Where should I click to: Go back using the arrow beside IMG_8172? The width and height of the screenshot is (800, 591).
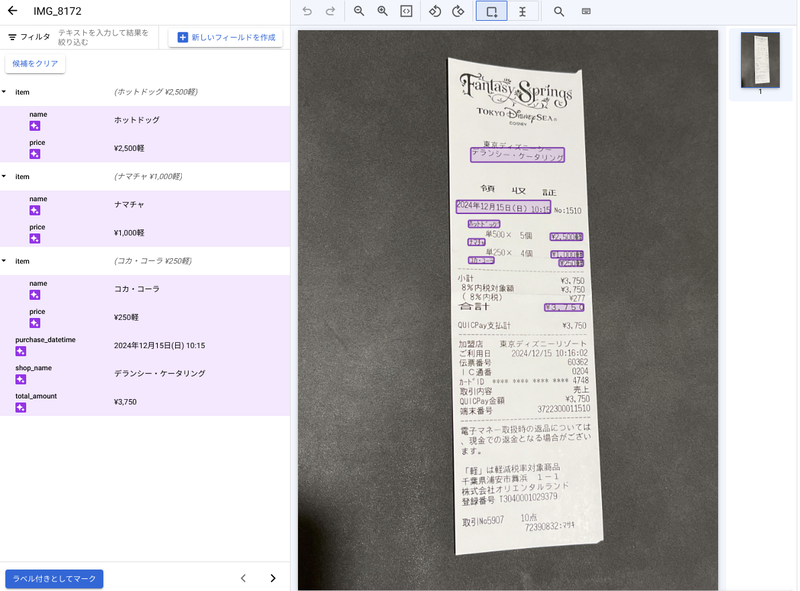pos(12,11)
